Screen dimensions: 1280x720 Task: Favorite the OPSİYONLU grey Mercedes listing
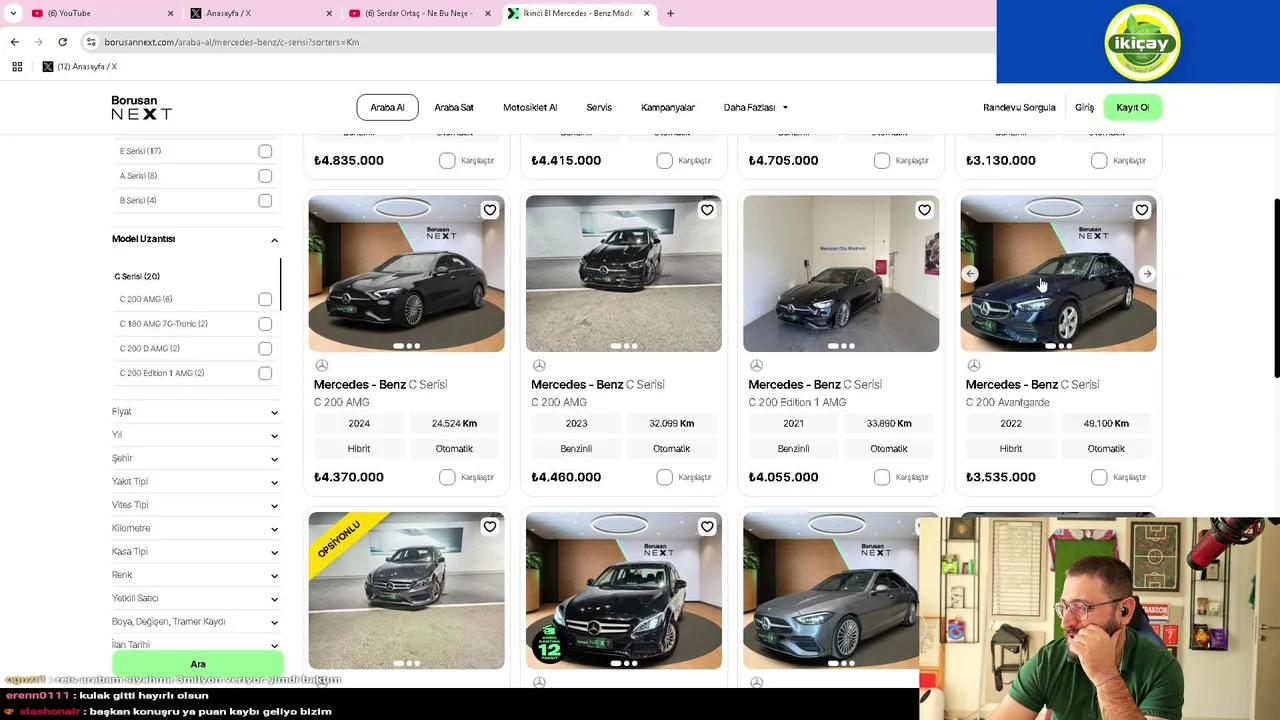(x=489, y=527)
